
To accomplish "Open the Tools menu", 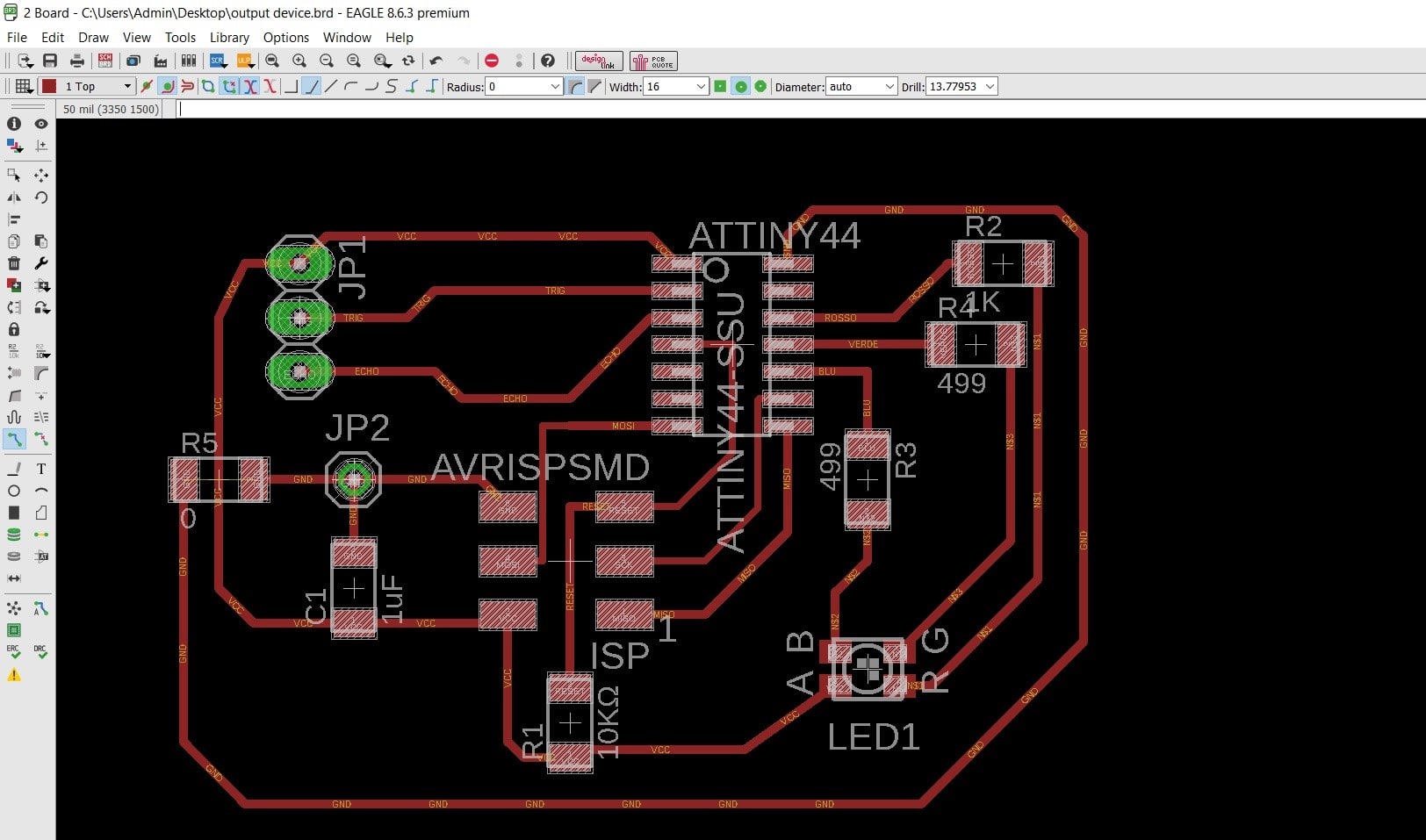I will (x=180, y=38).
